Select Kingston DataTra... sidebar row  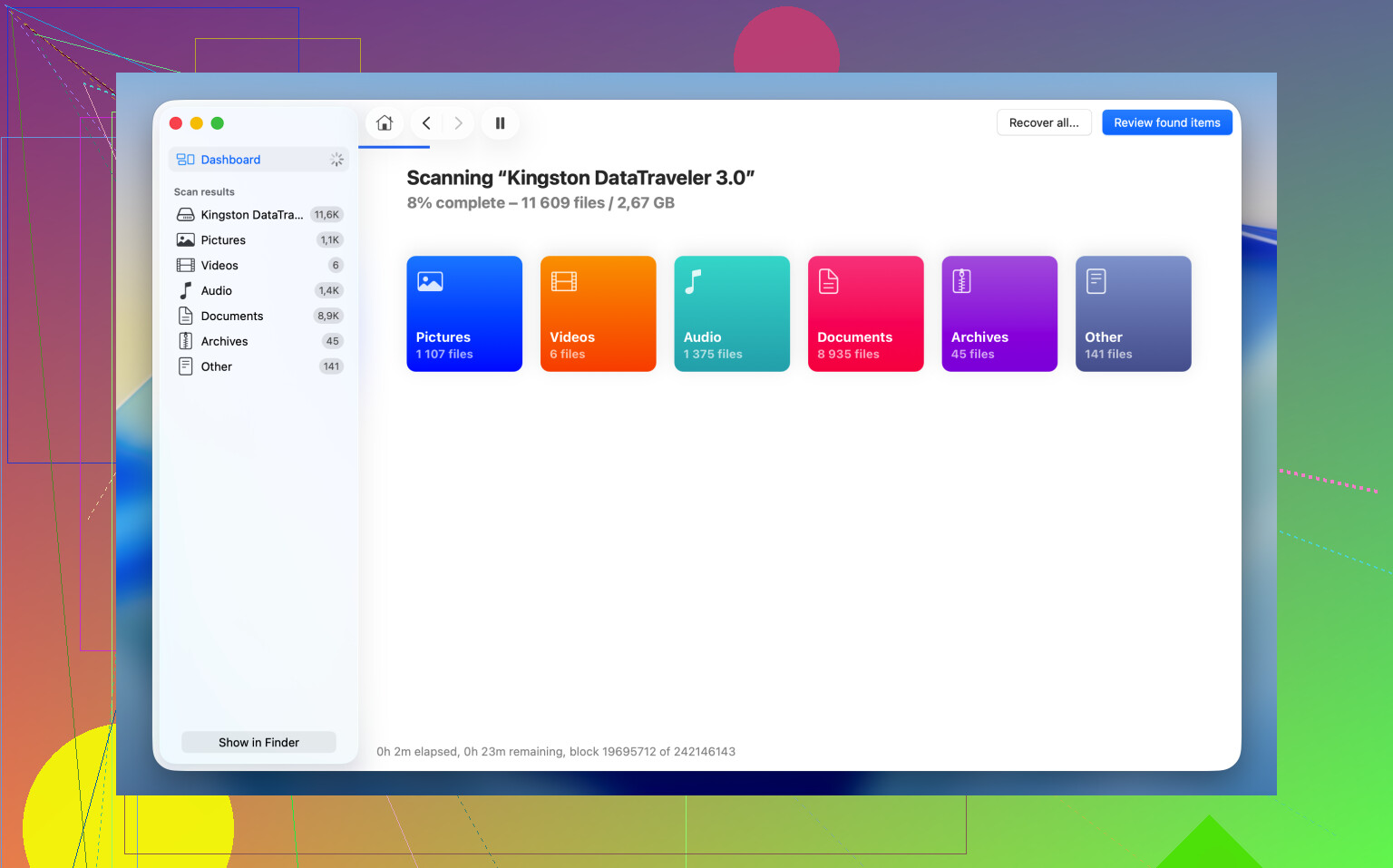tap(258, 215)
